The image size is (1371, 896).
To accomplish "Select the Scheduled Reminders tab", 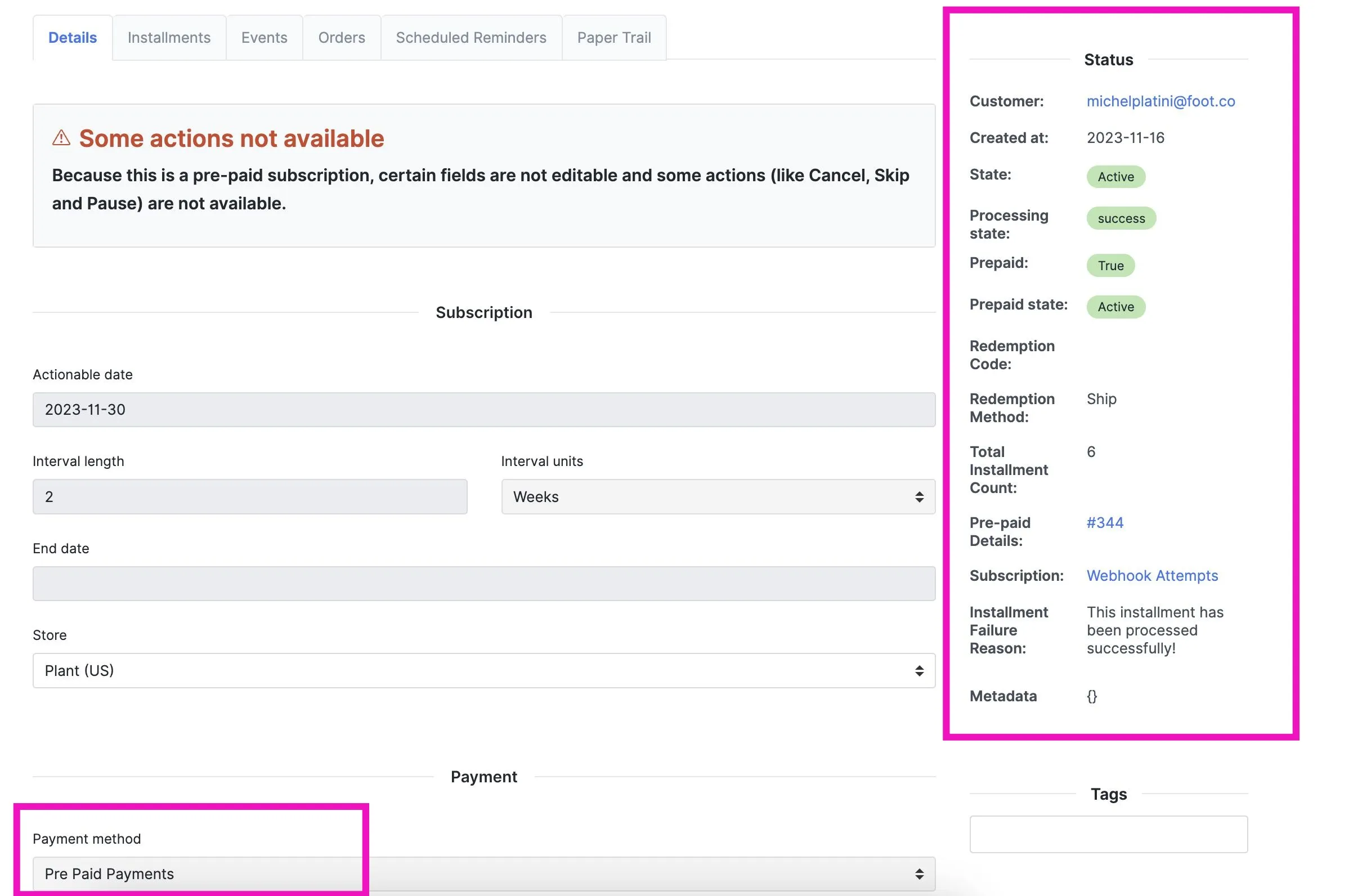I will [471, 38].
